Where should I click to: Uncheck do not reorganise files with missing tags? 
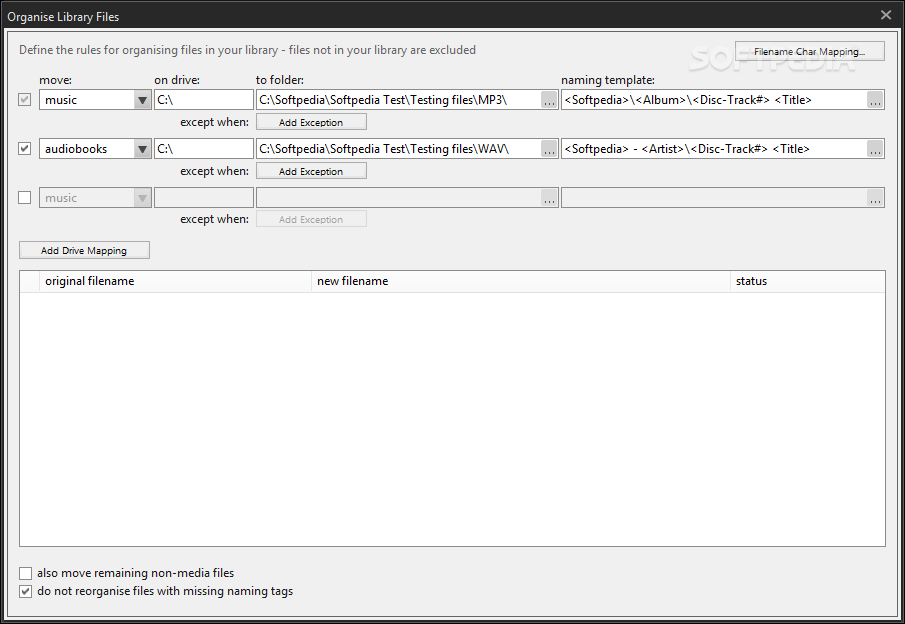point(25,591)
